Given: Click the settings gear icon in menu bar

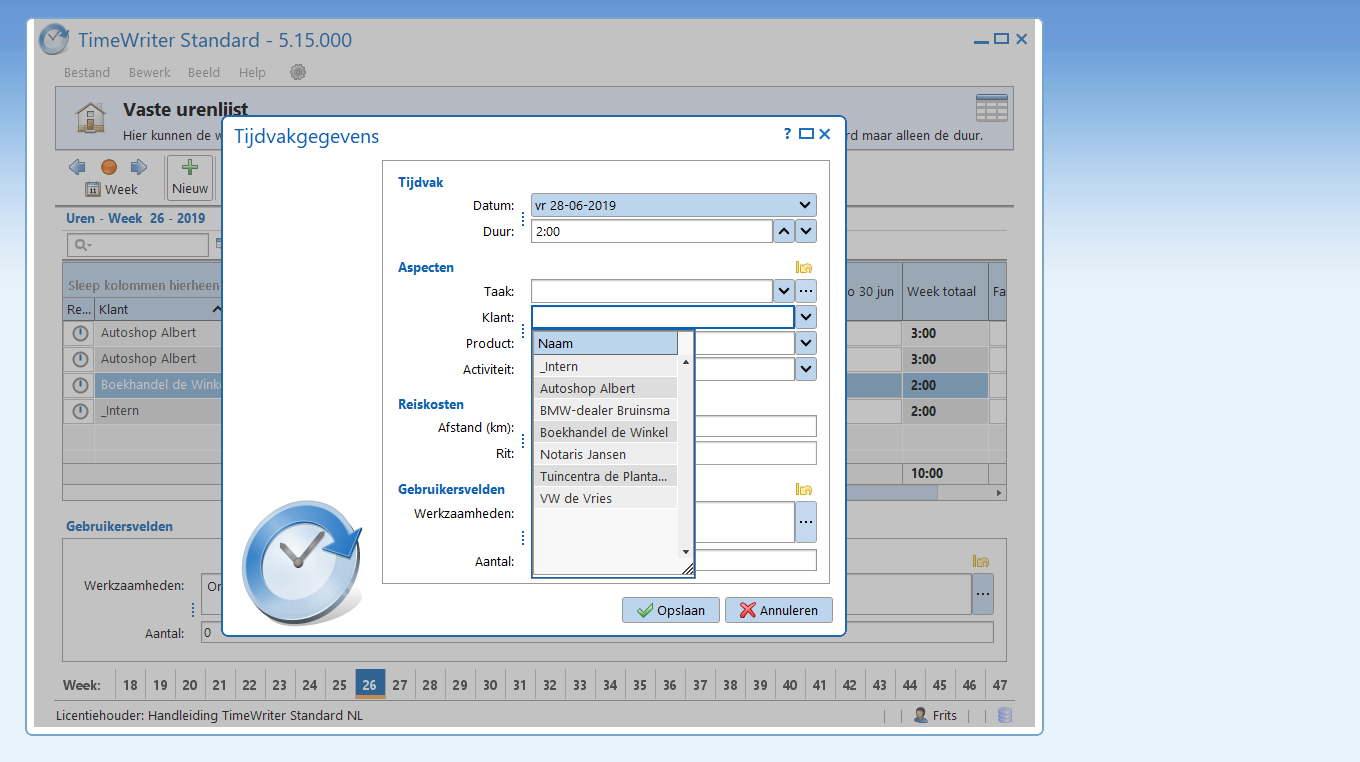Looking at the screenshot, I should [297, 72].
